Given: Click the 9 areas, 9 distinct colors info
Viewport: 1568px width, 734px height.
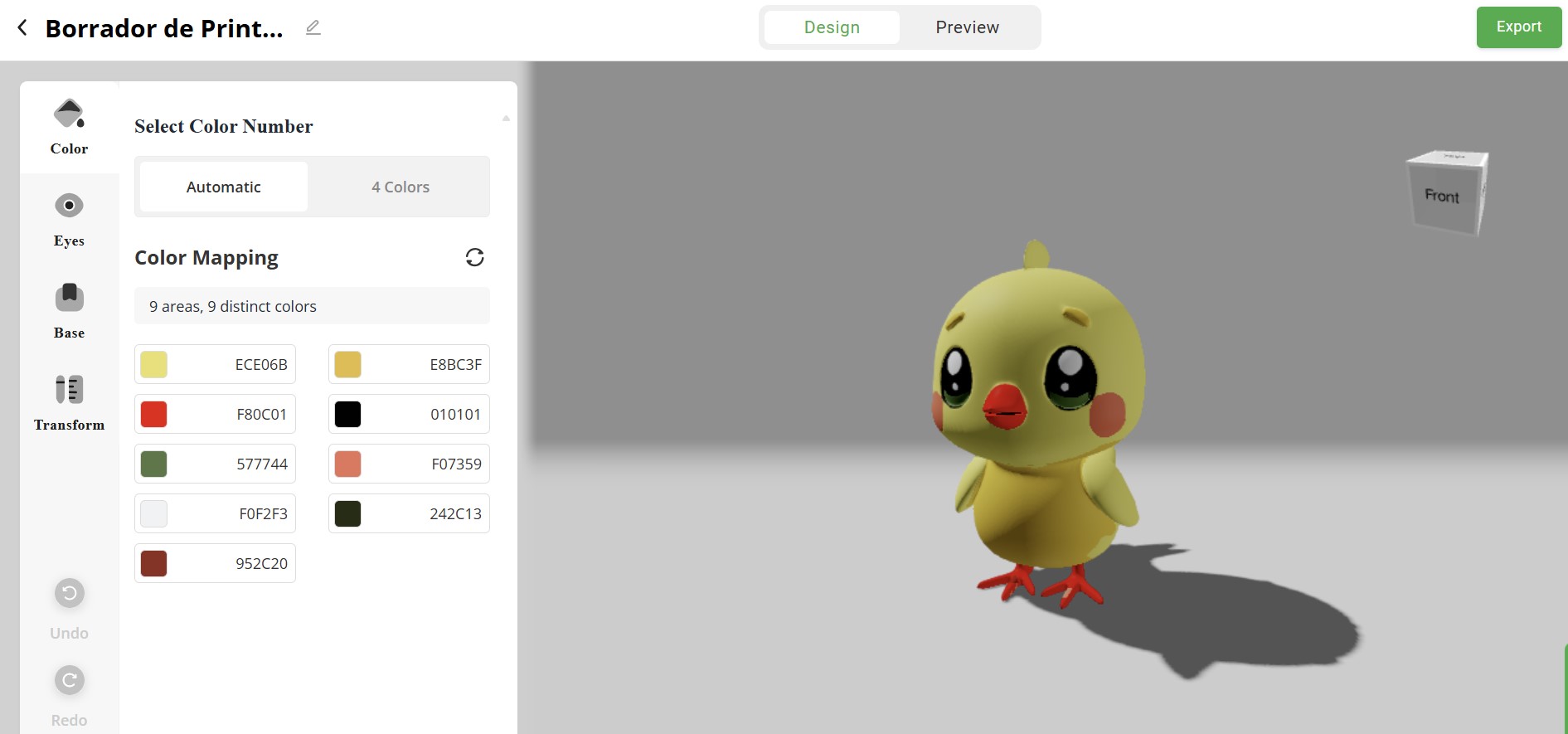Looking at the screenshot, I should 312,306.
